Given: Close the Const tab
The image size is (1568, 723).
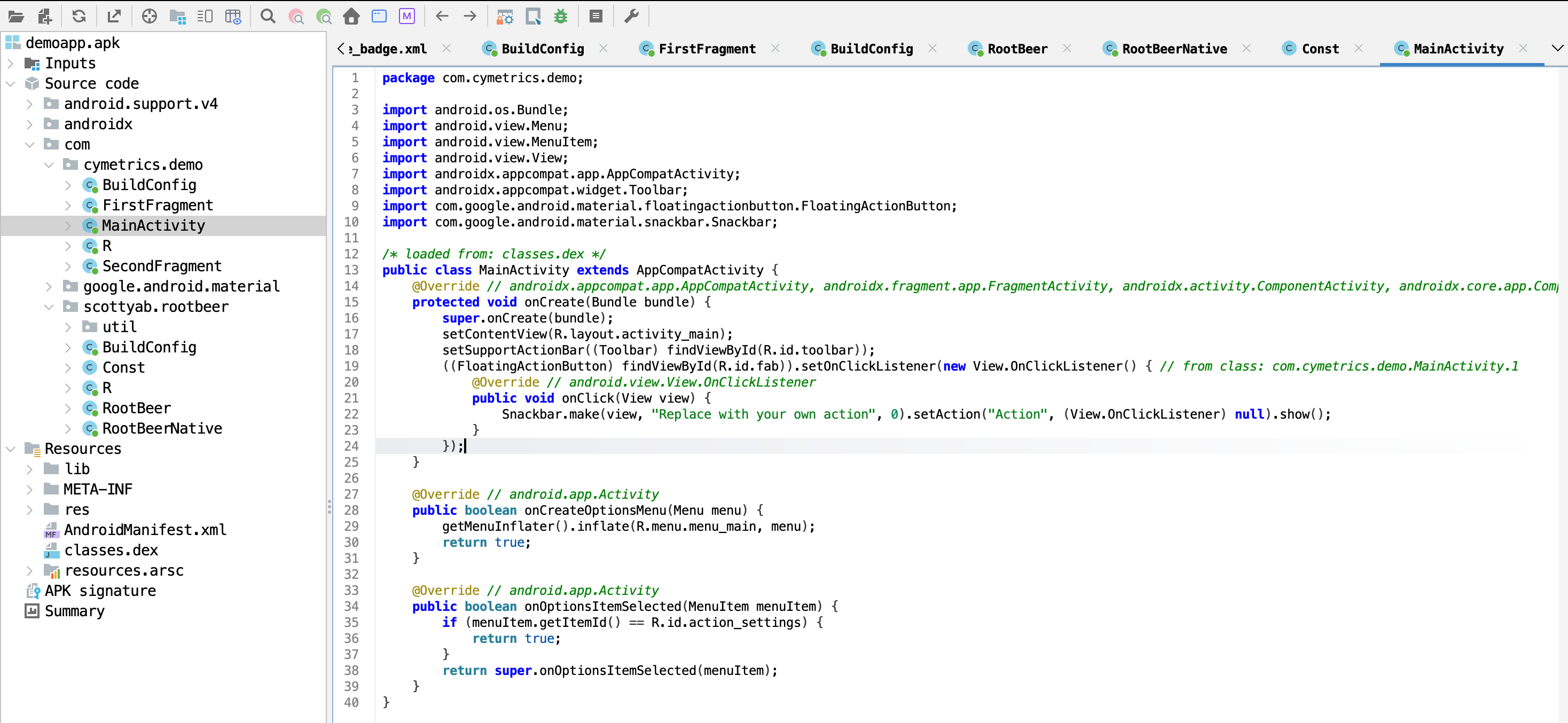Looking at the screenshot, I should [1359, 48].
